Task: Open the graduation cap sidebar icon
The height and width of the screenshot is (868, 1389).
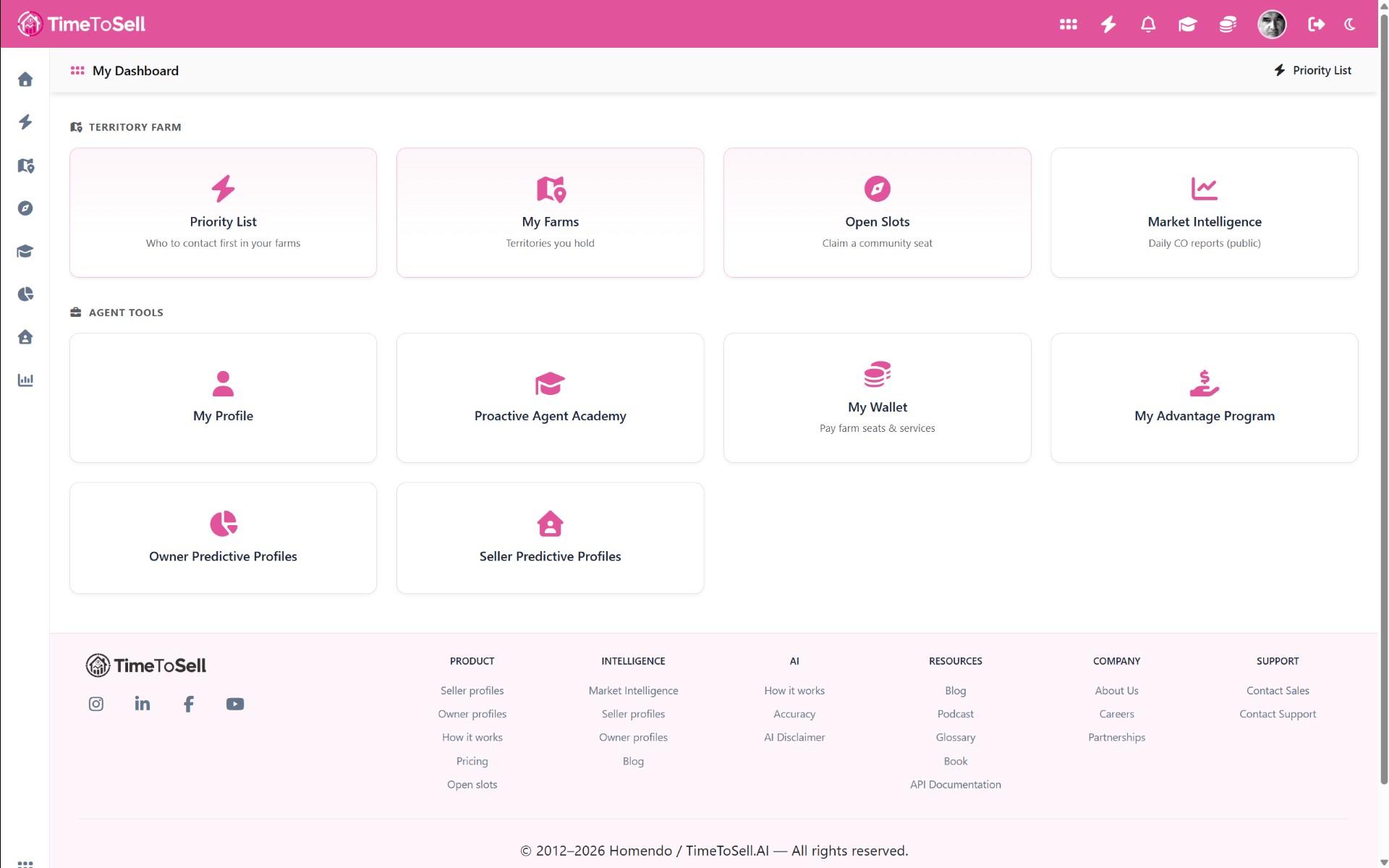Action: (25, 251)
